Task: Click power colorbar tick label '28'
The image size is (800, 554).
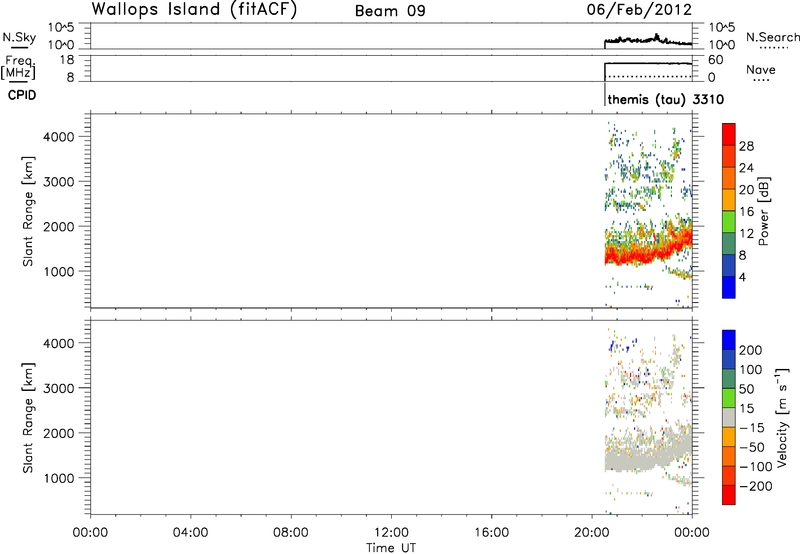Action: pyautogui.click(x=746, y=146)
